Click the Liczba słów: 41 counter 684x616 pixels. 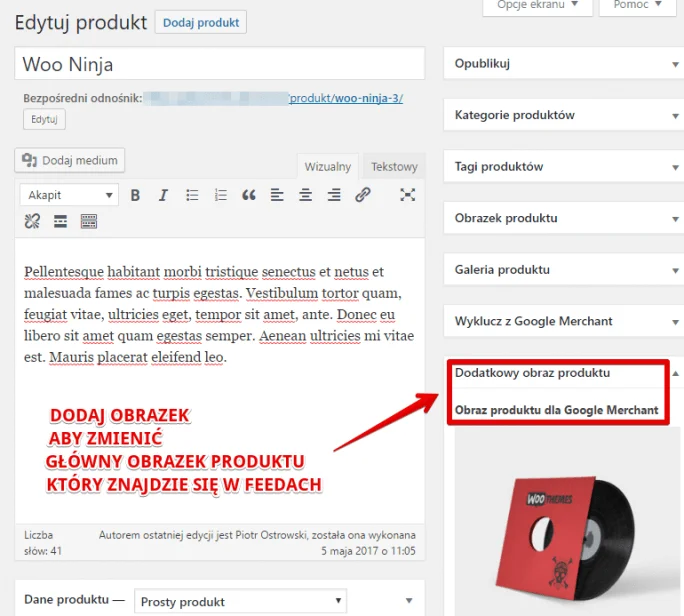(x=43, y=543)
